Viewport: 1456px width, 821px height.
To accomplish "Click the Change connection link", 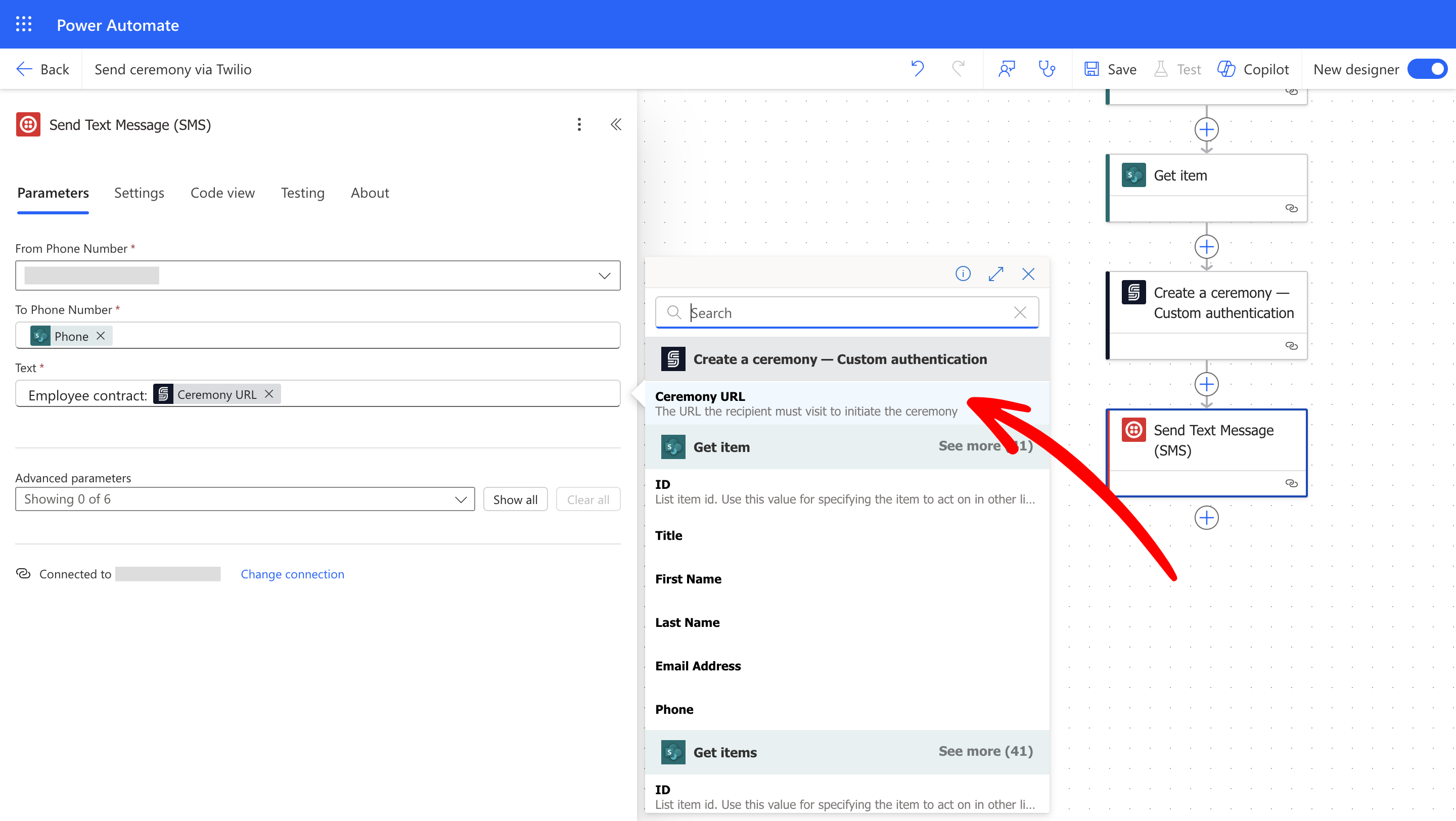I will coord(292,574).
